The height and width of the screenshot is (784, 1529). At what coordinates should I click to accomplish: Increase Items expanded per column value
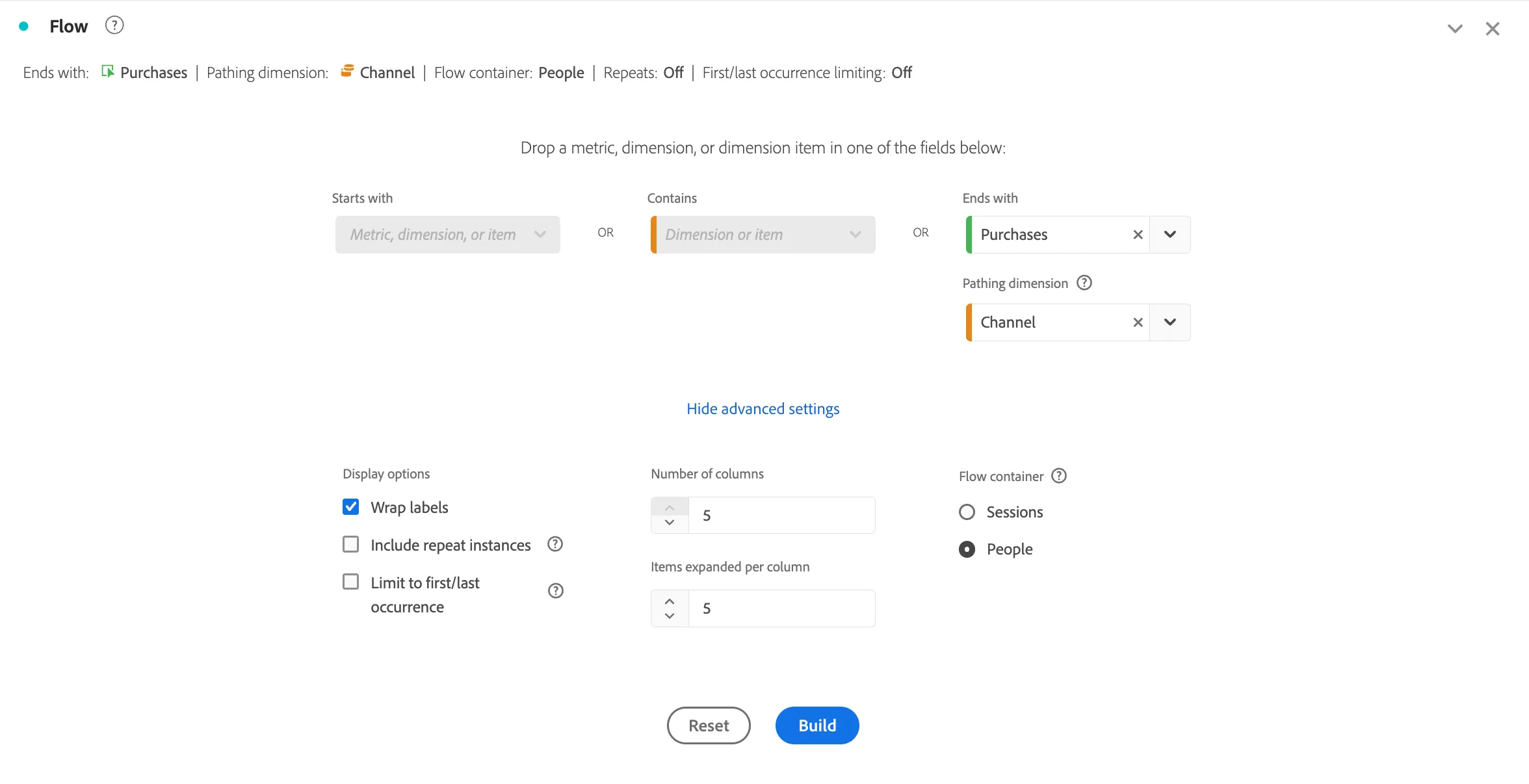(670, 601)
